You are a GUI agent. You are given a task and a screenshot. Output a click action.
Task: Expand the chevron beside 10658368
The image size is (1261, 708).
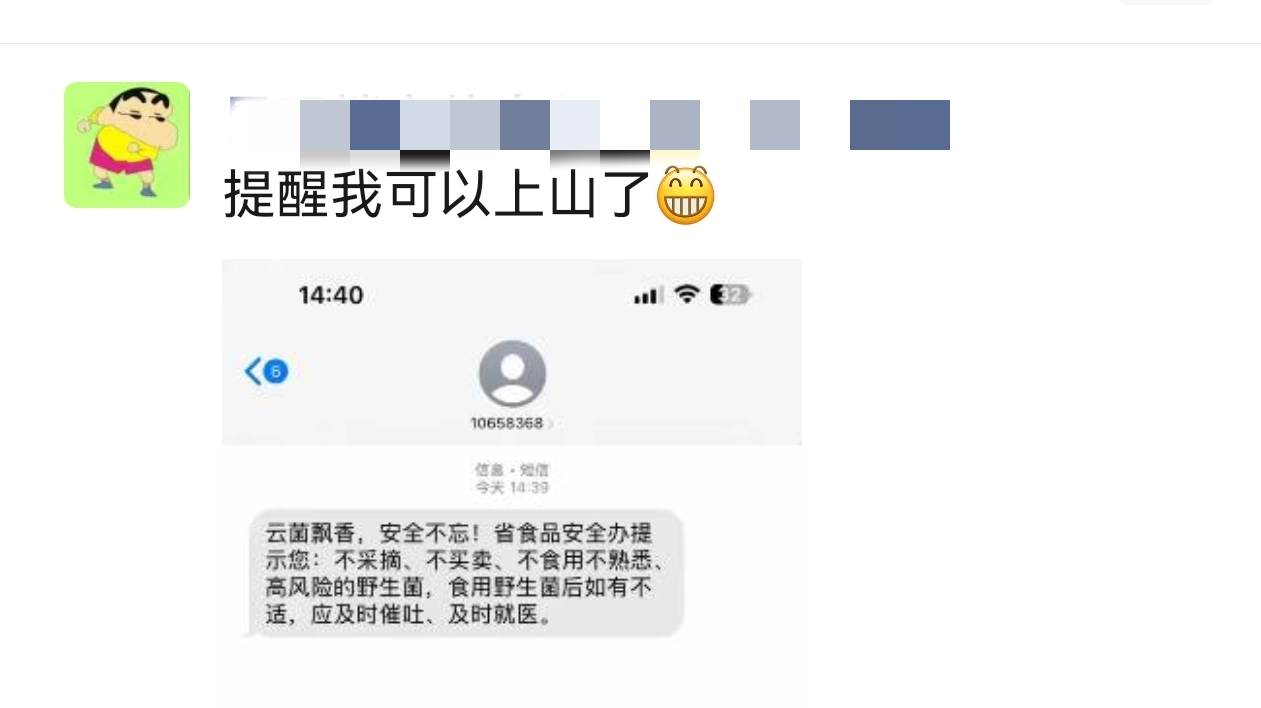550,423
